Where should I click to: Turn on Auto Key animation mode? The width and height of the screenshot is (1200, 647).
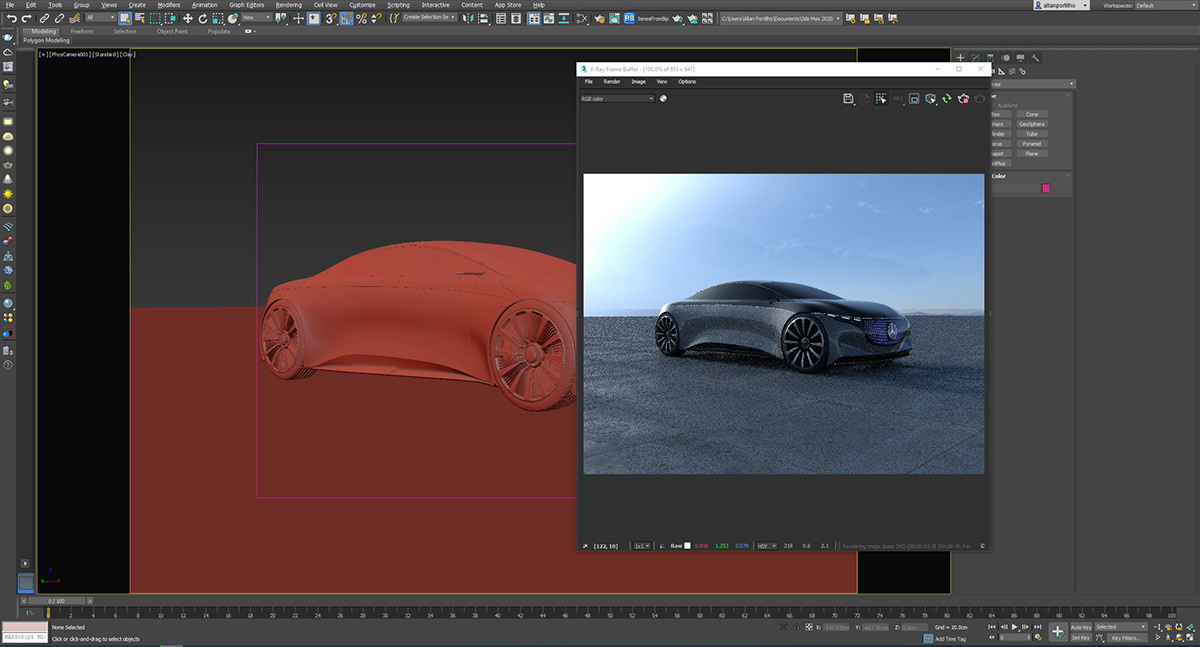(x=1083, y=626)
